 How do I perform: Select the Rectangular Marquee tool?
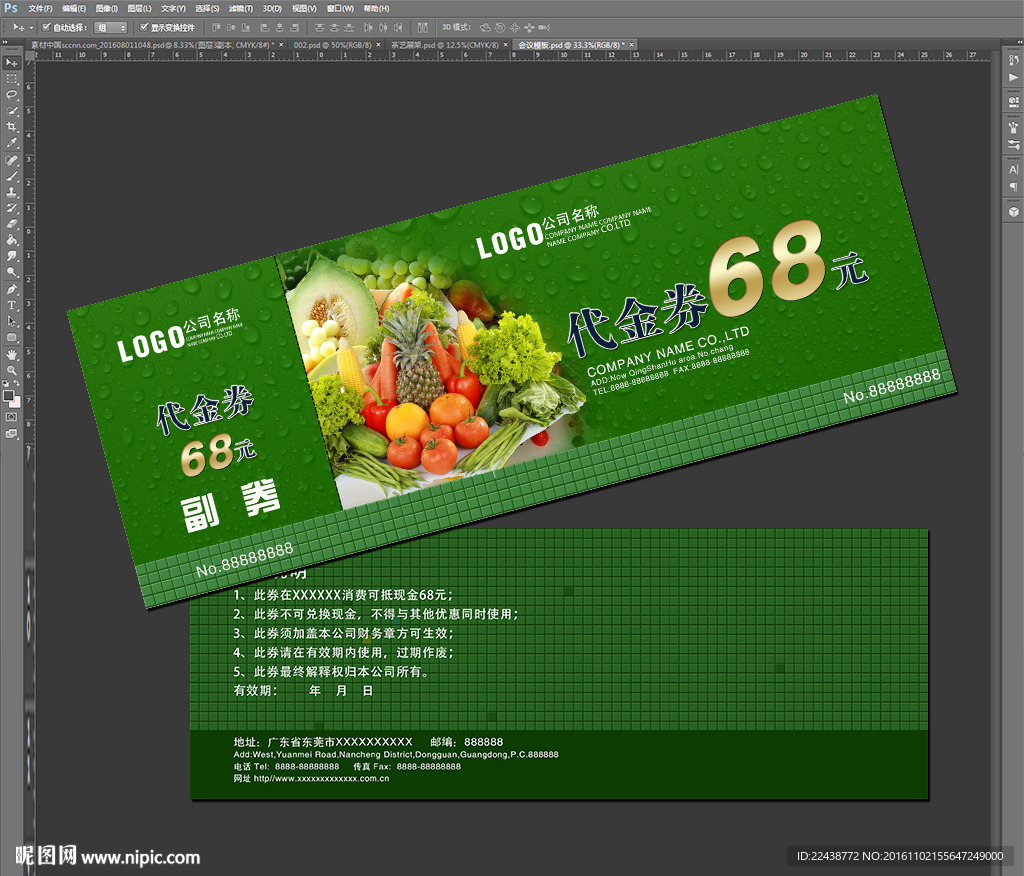coord(12,79)
